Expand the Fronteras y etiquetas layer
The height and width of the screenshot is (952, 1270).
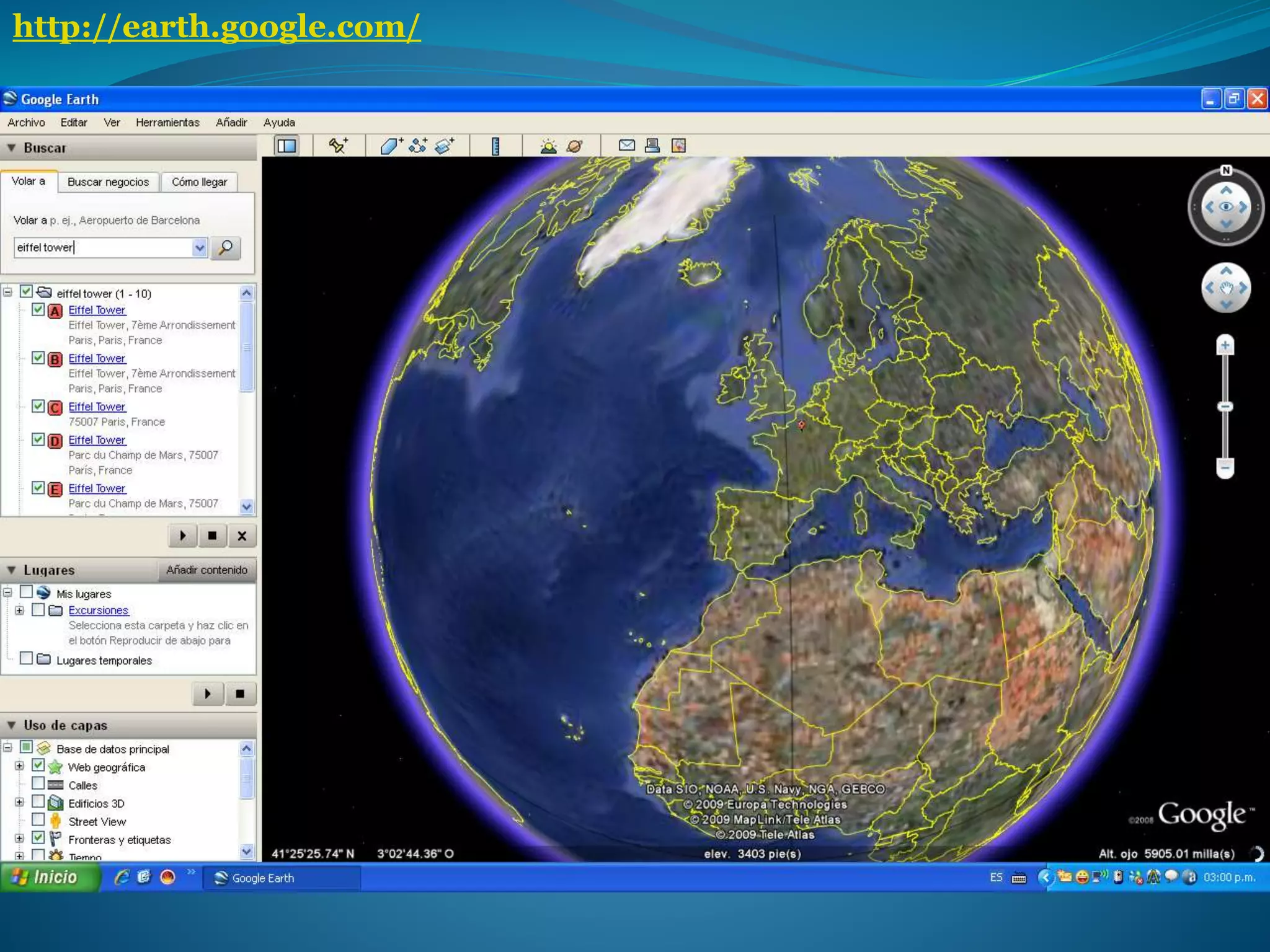coord(19,839)
